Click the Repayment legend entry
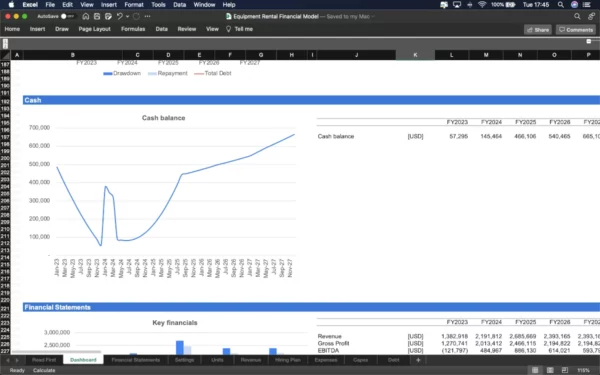This screenshot has width=600, height=375. coord(168,73)
